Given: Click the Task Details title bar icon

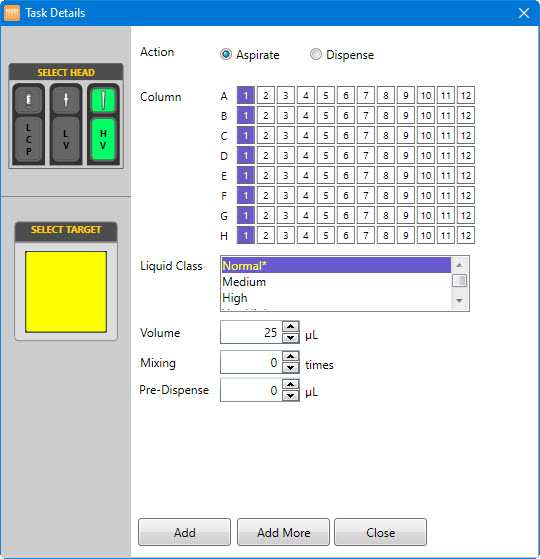Looking at the screenshot, I should pos(12,13).
